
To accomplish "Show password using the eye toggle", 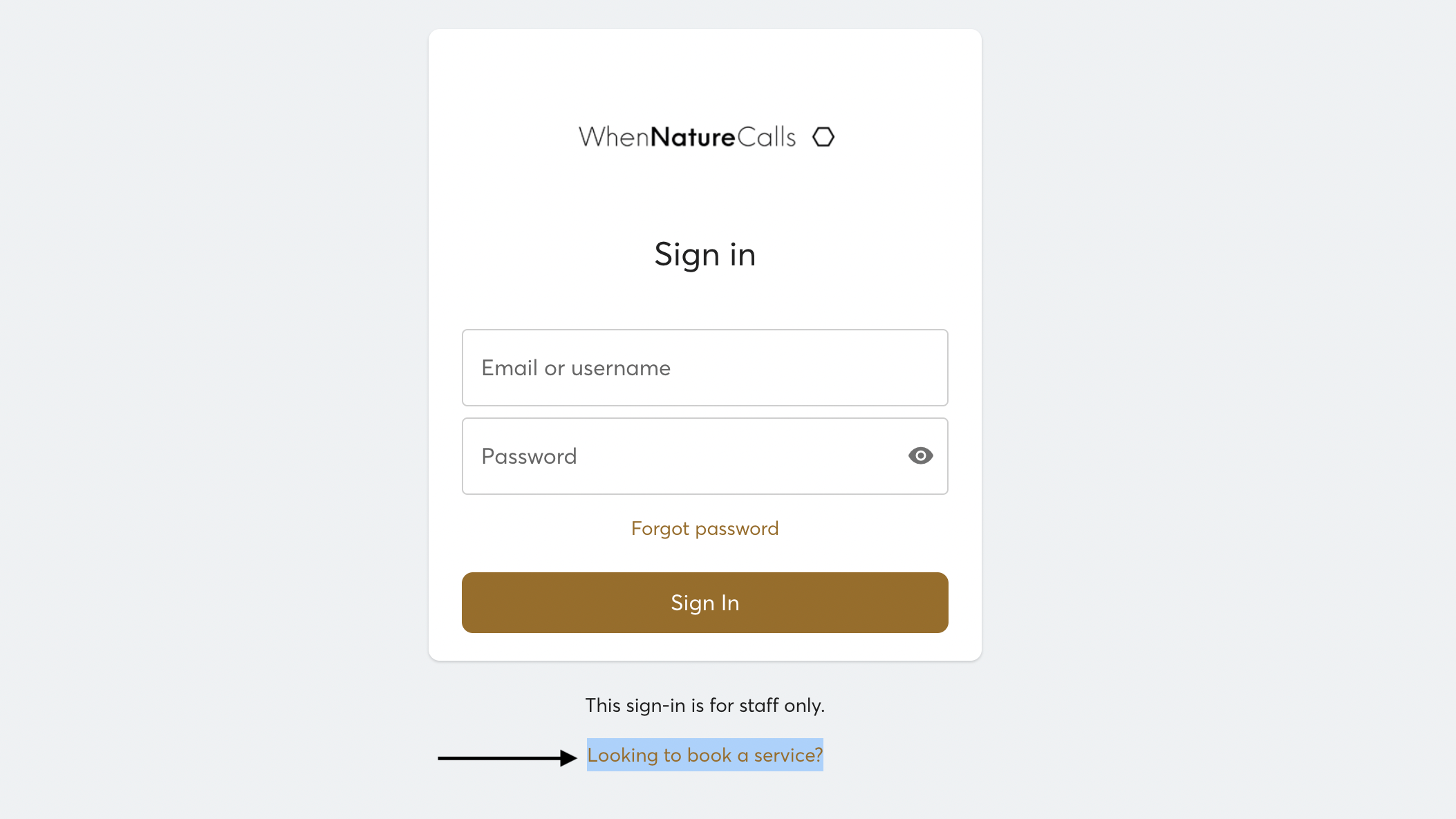I will point(920,456).
